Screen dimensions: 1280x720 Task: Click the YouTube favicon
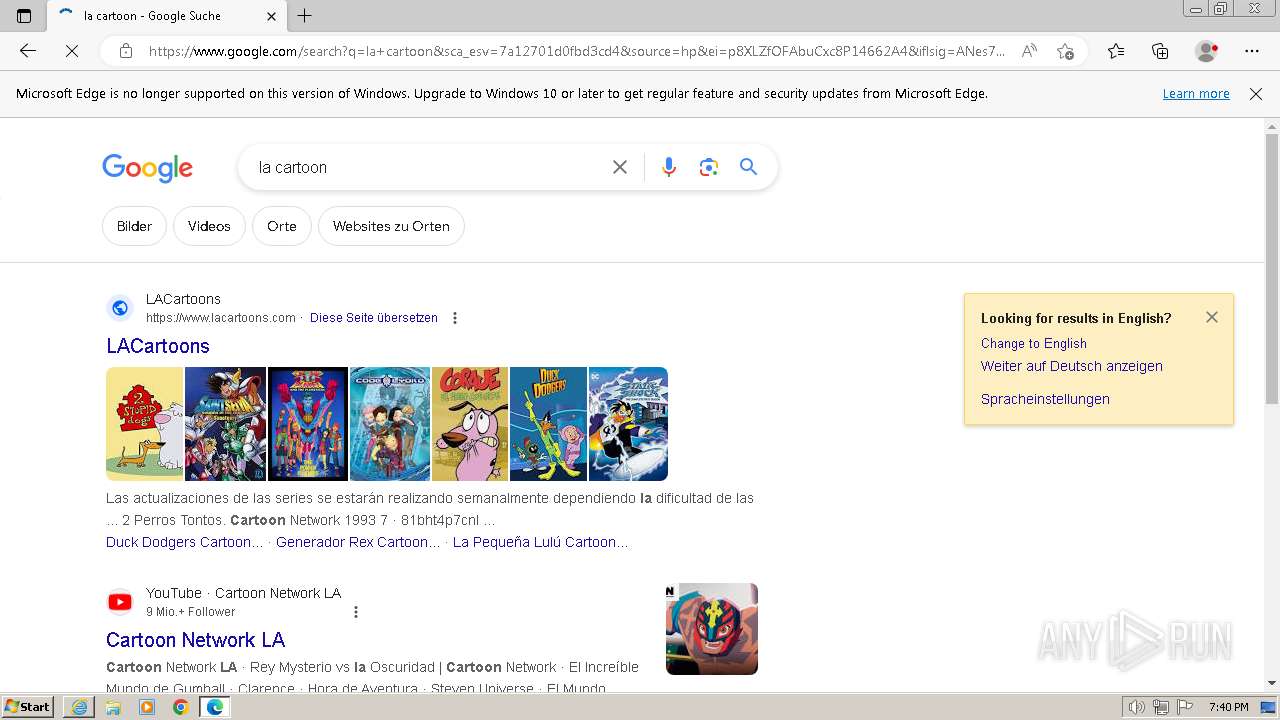tap(120, 602)
